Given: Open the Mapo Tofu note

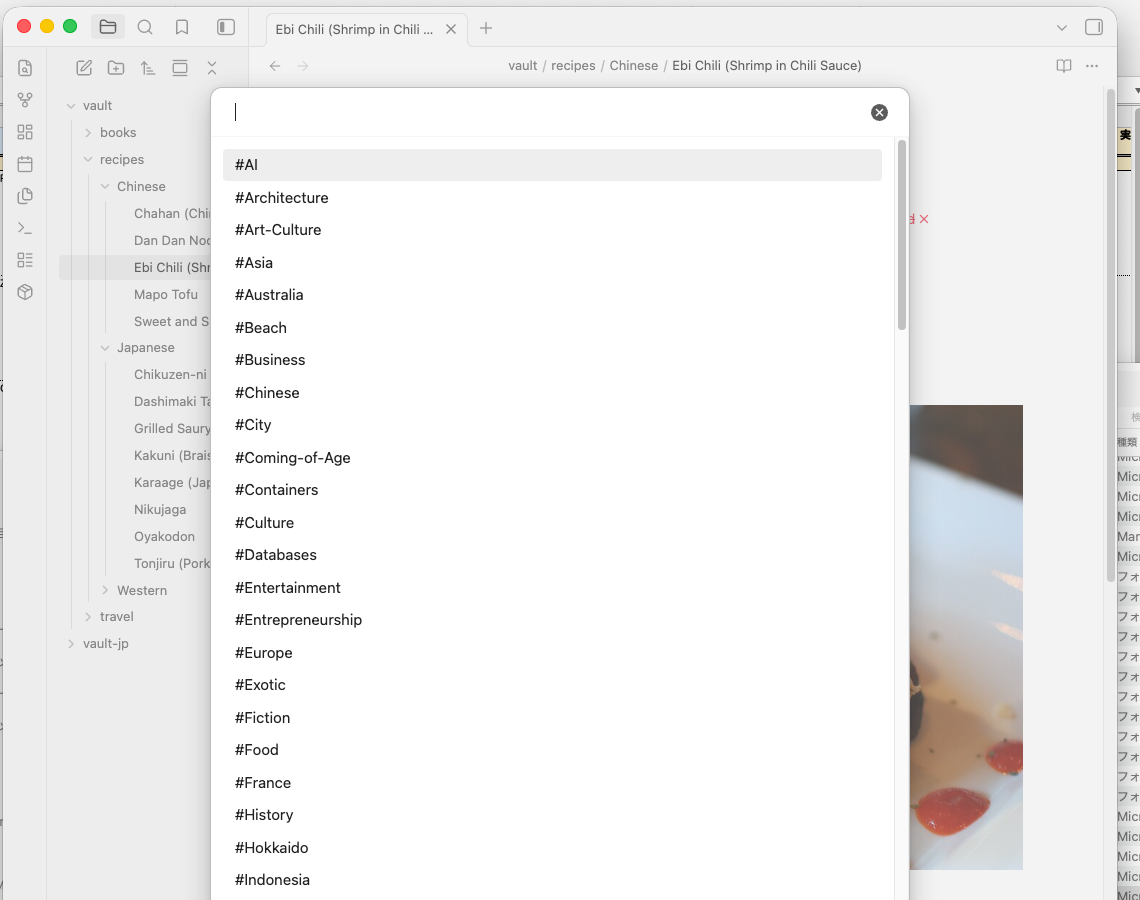Looking at the screenshot, I should [x=166, y=294].
